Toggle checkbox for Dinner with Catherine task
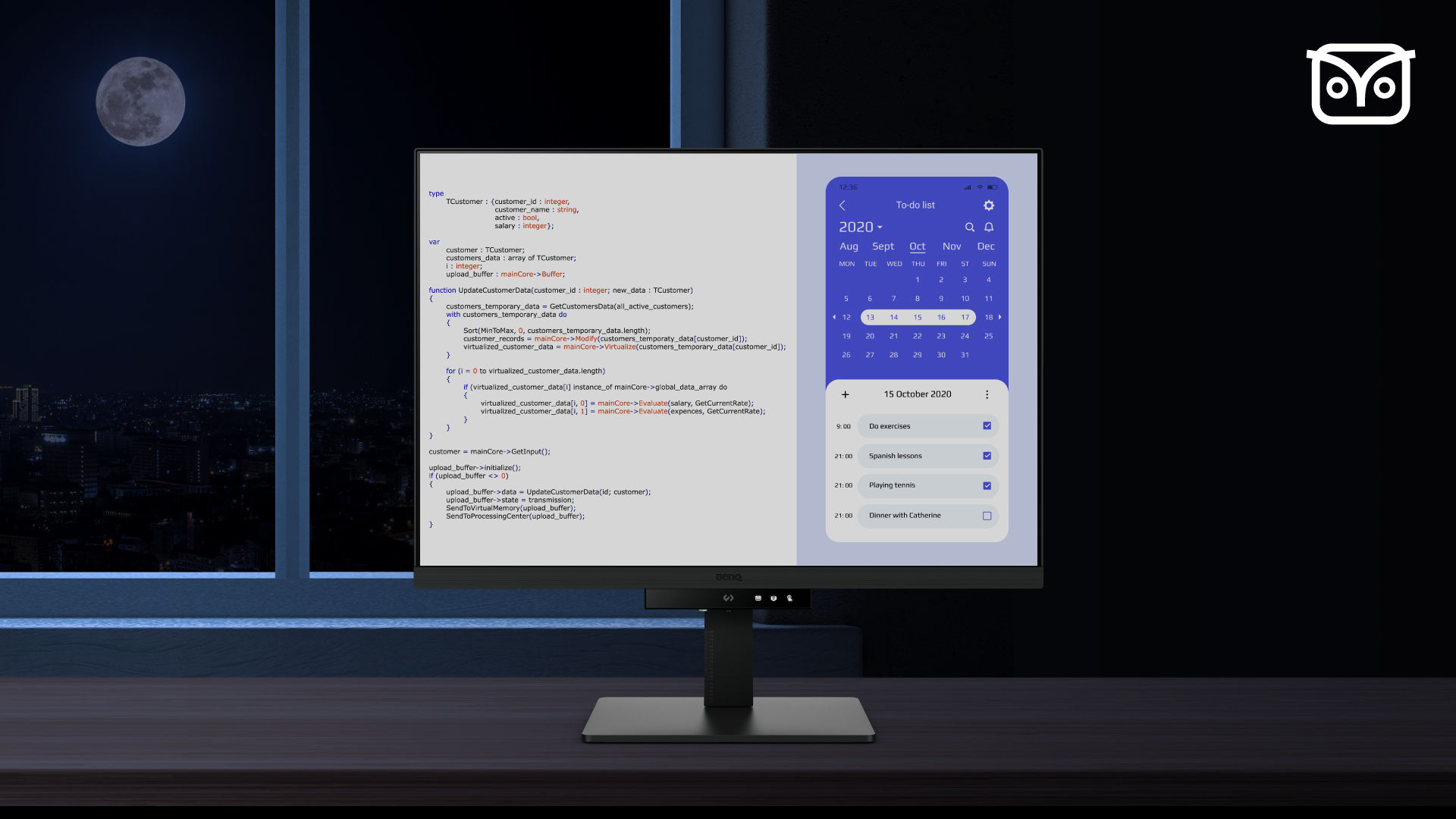 tap(988, 515)
